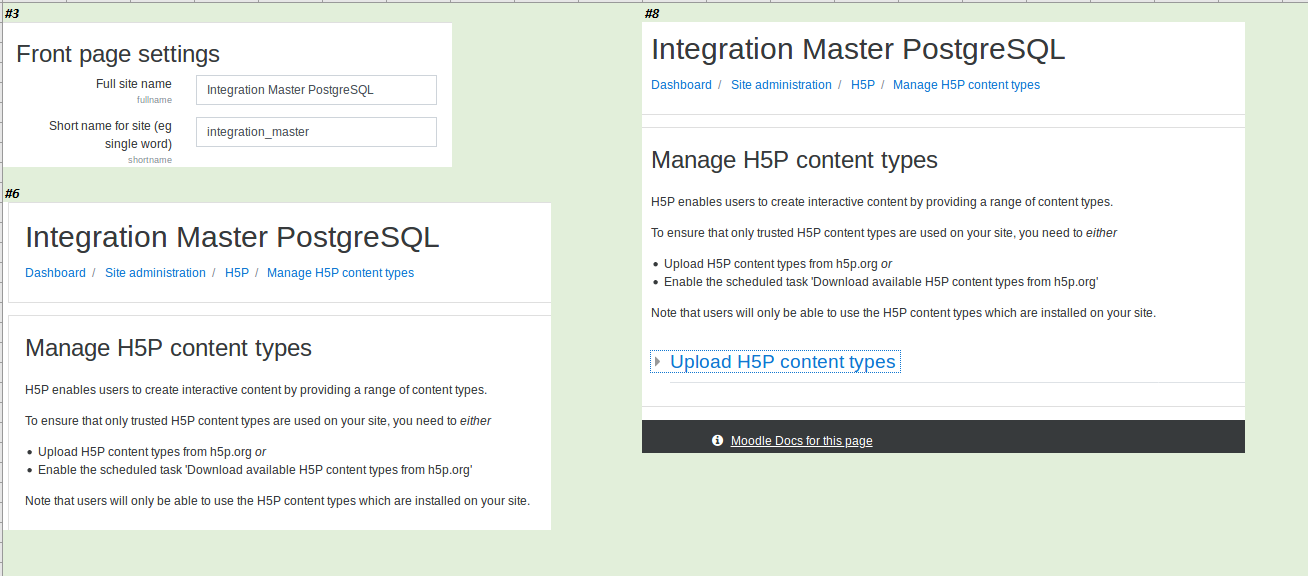Click 'Note that users will only' text in panel #8
The image size is (1308, 576).
pyautogui.click(x=903, y=313)
